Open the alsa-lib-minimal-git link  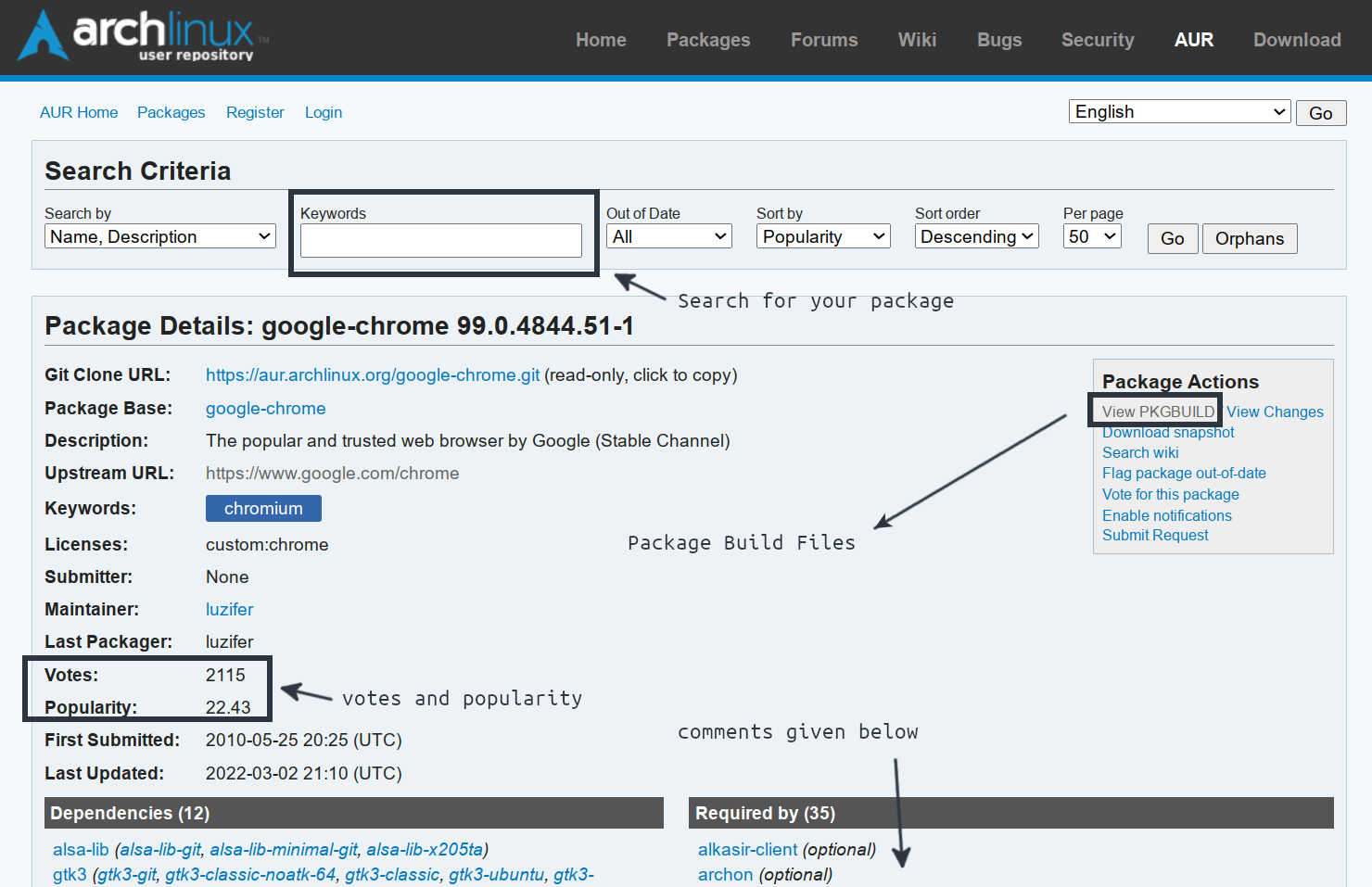pyautogui.click(x=284, y=849)
